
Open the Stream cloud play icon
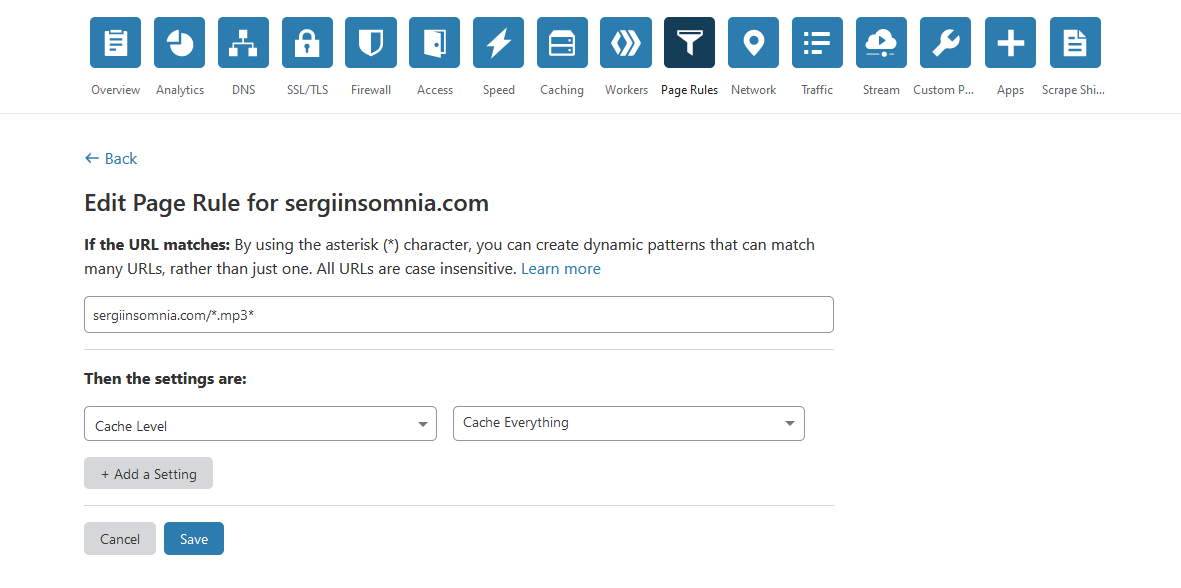click(x=881, y=43)
